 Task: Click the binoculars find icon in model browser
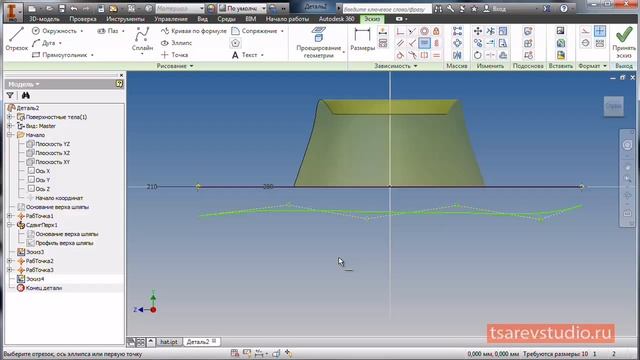(26, 96)
